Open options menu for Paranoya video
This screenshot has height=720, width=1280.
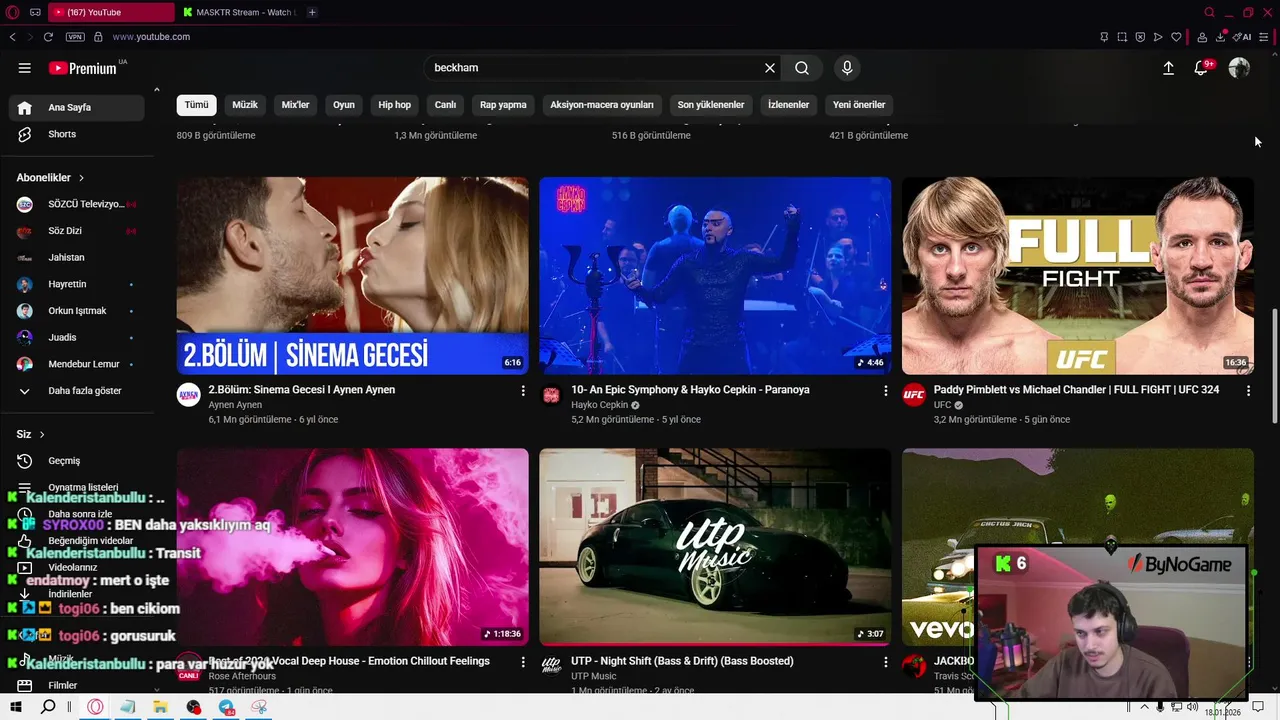[x=885, y=391]
